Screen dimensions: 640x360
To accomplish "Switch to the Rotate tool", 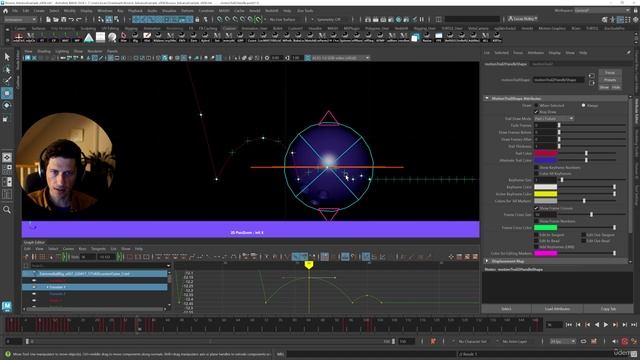I will (x=7, y=105).
